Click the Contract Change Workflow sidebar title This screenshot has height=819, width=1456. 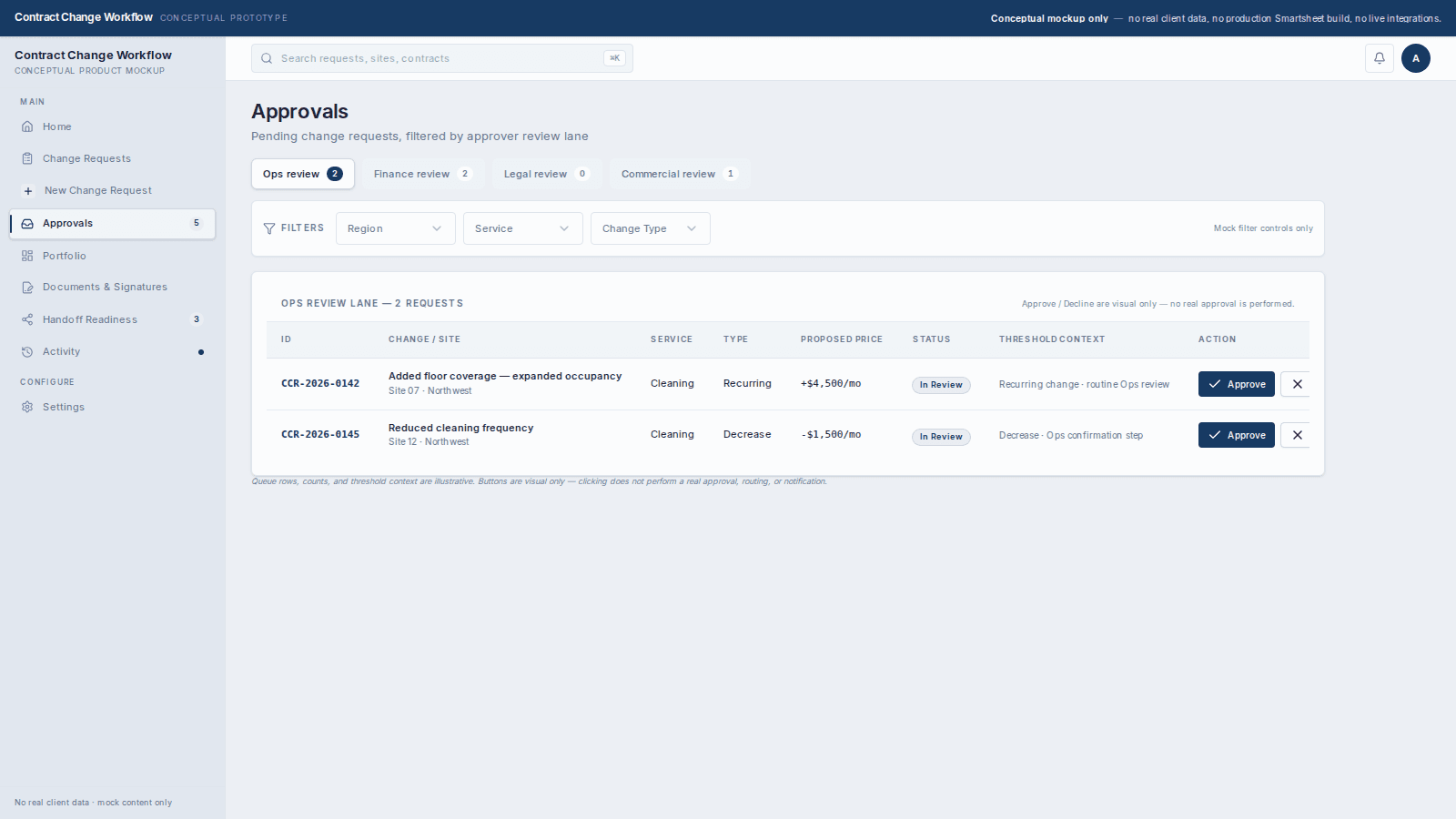click(93, 56)
